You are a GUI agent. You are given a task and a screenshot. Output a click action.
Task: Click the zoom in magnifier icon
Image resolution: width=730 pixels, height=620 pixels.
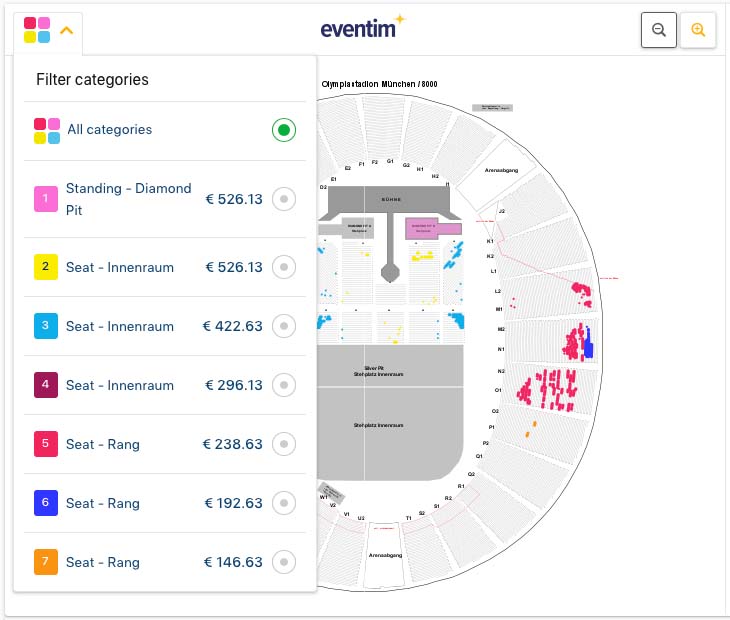pyautogui.click(x=697, y=30)
